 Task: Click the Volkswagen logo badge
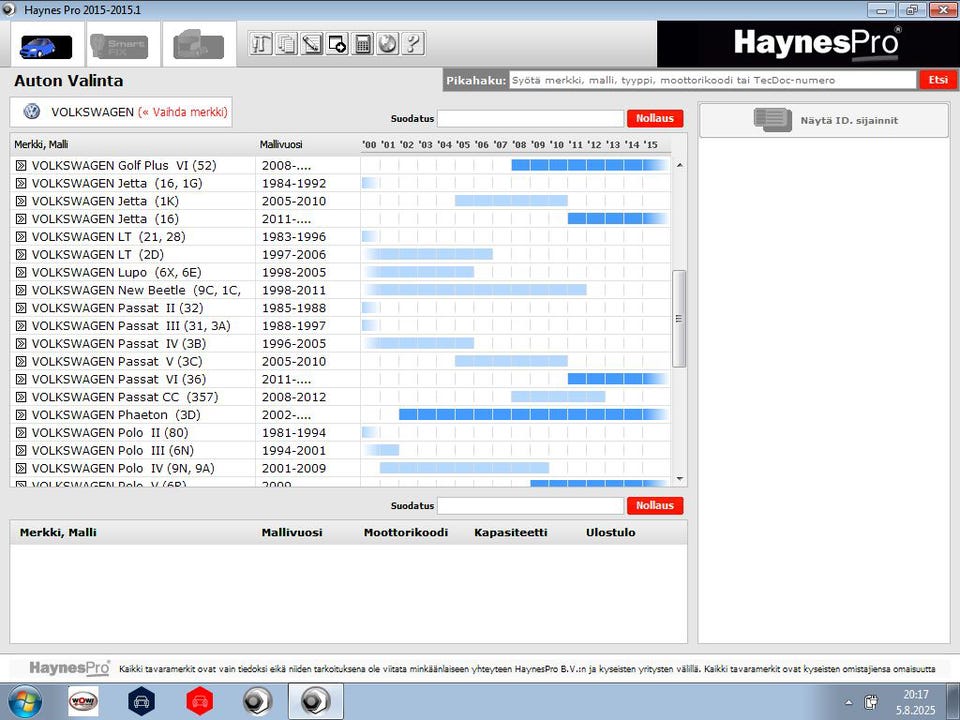pyautogui.click(x=31, y=111)
